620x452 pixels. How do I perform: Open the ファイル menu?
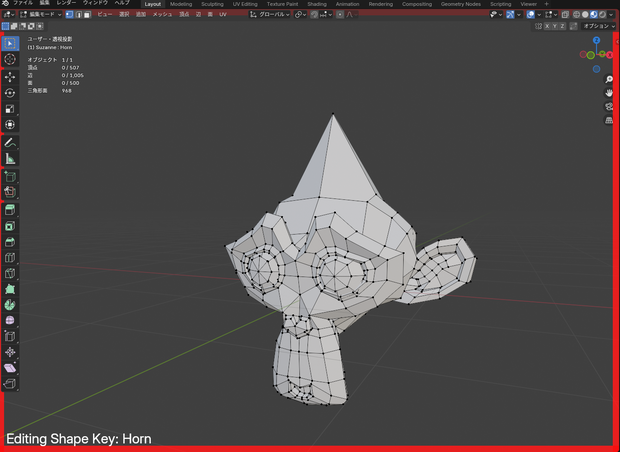23,3
